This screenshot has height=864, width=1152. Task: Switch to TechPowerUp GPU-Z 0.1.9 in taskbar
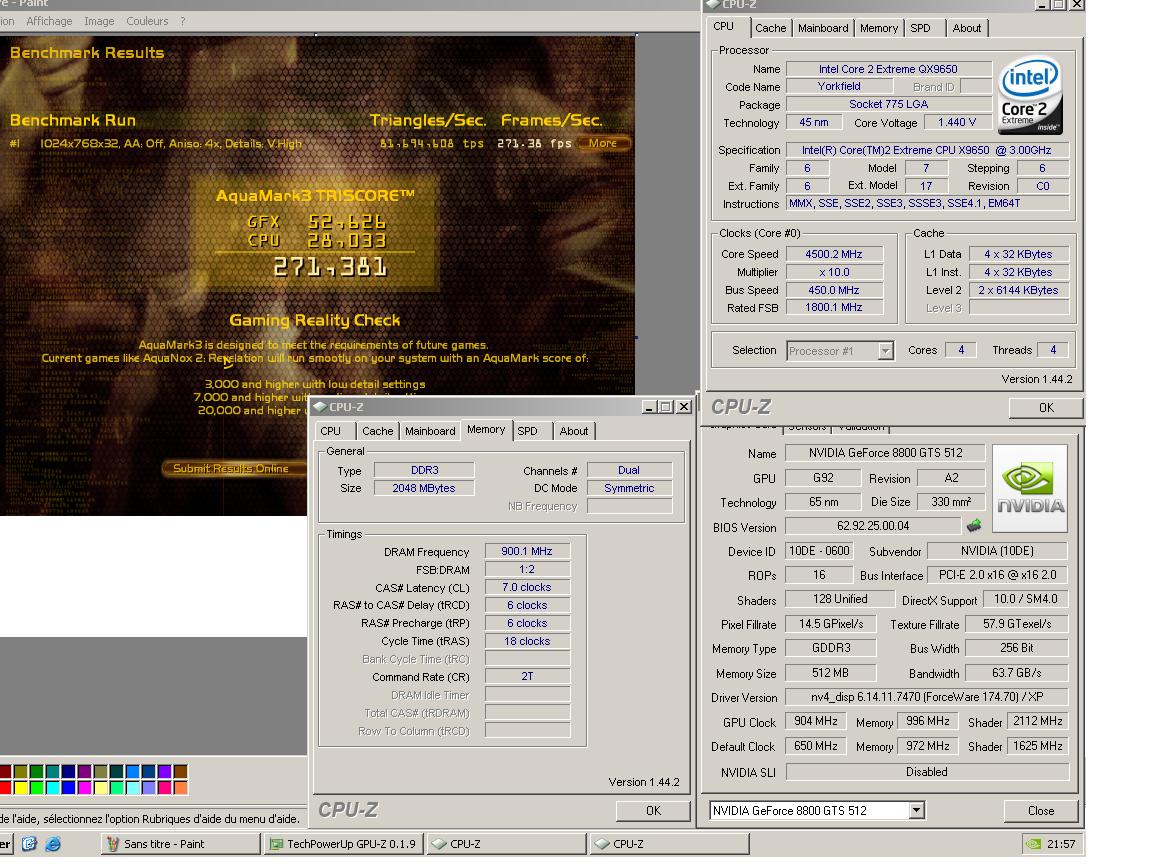coord(343,844)
